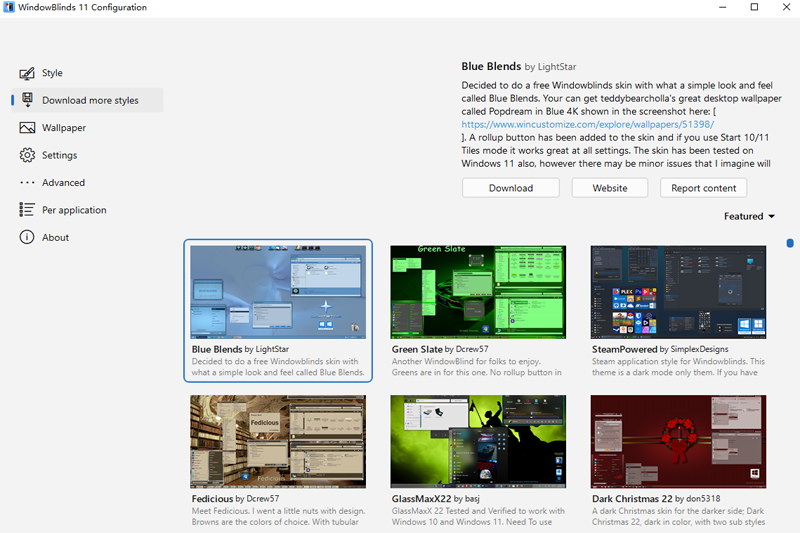Image resolution: width=800 pixels, height=533 pixels.
Task: Click the 'Green Slate by Dcrew57' title
Action: pos(440,349)
